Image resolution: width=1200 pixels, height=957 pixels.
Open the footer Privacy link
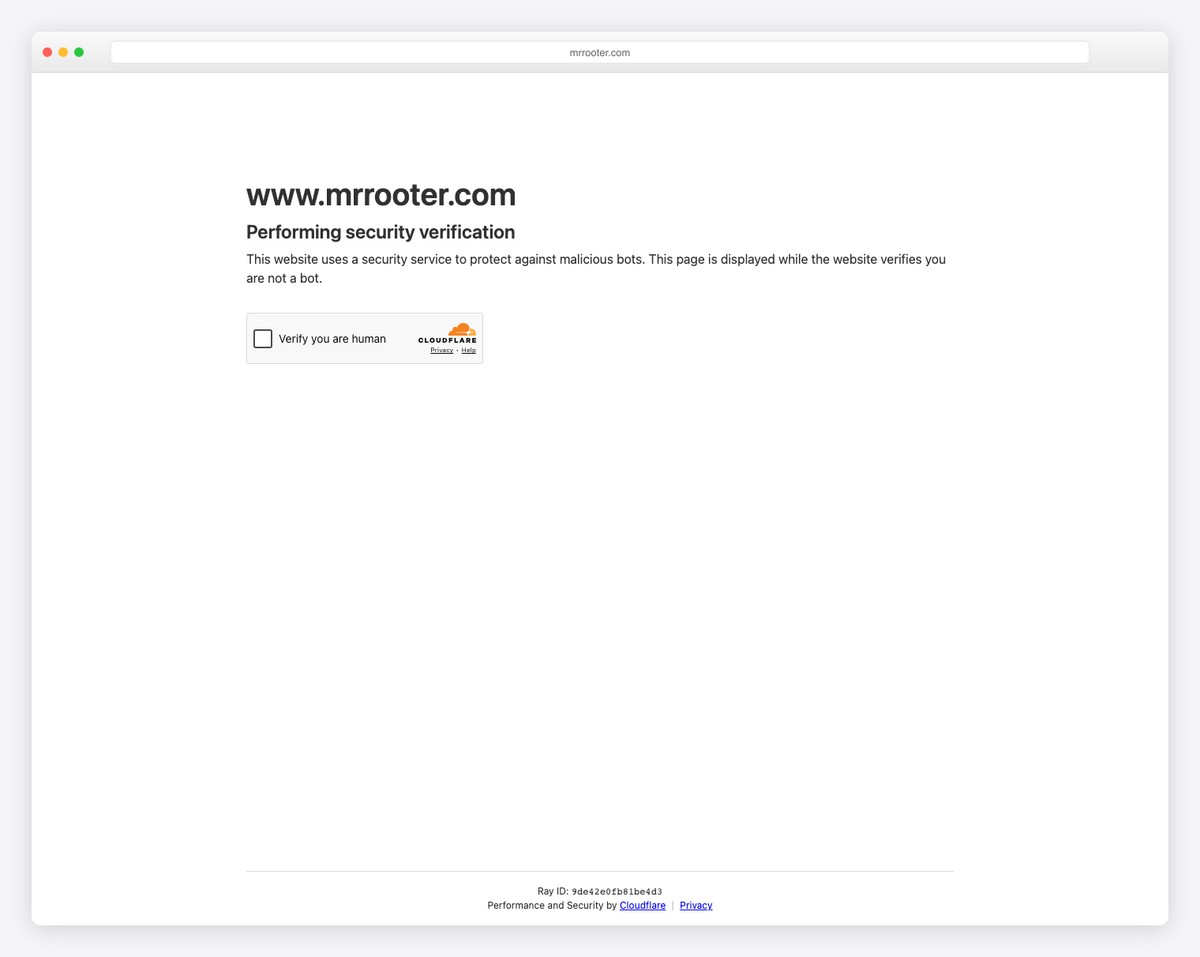(x=696, y=906)
